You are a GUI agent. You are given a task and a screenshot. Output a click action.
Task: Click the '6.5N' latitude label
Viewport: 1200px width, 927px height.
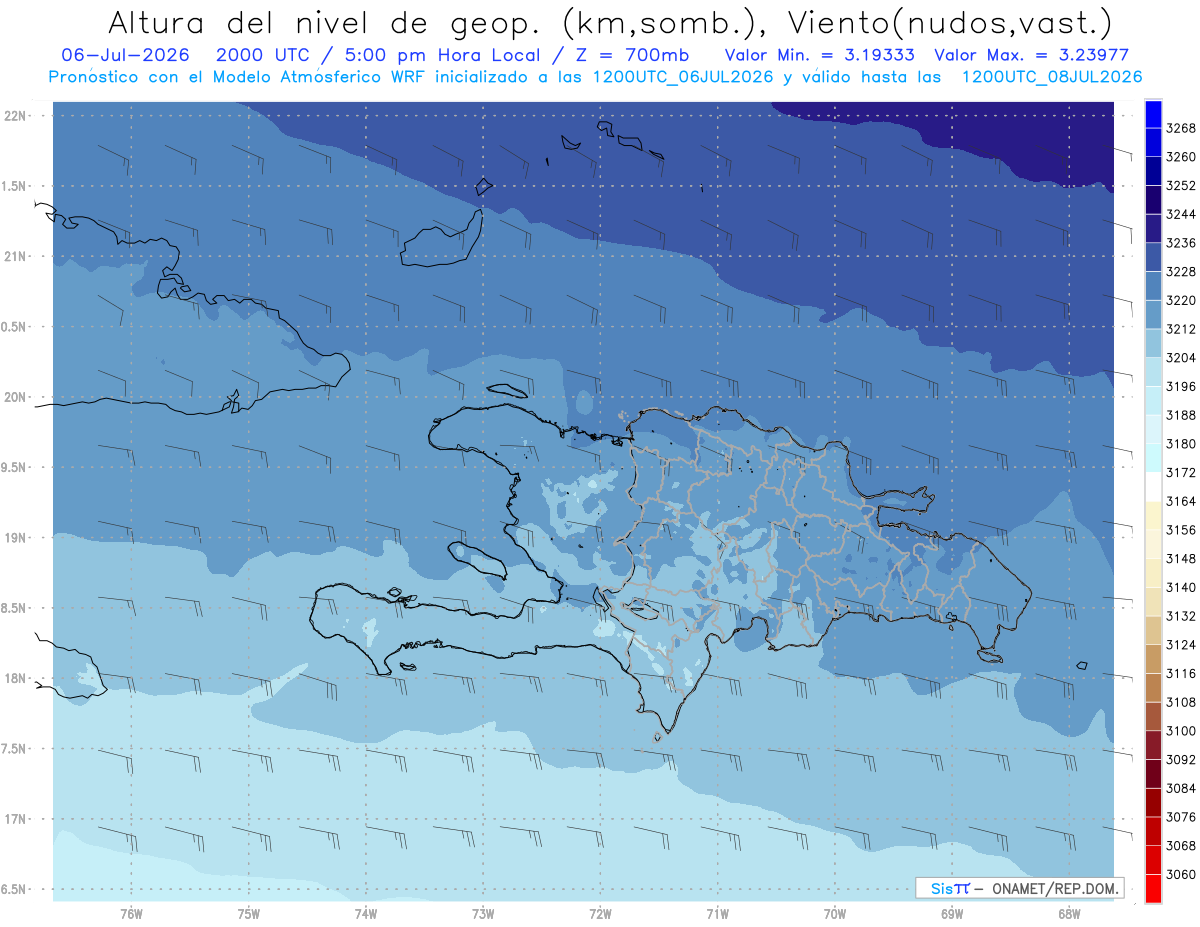pos(15,889)
